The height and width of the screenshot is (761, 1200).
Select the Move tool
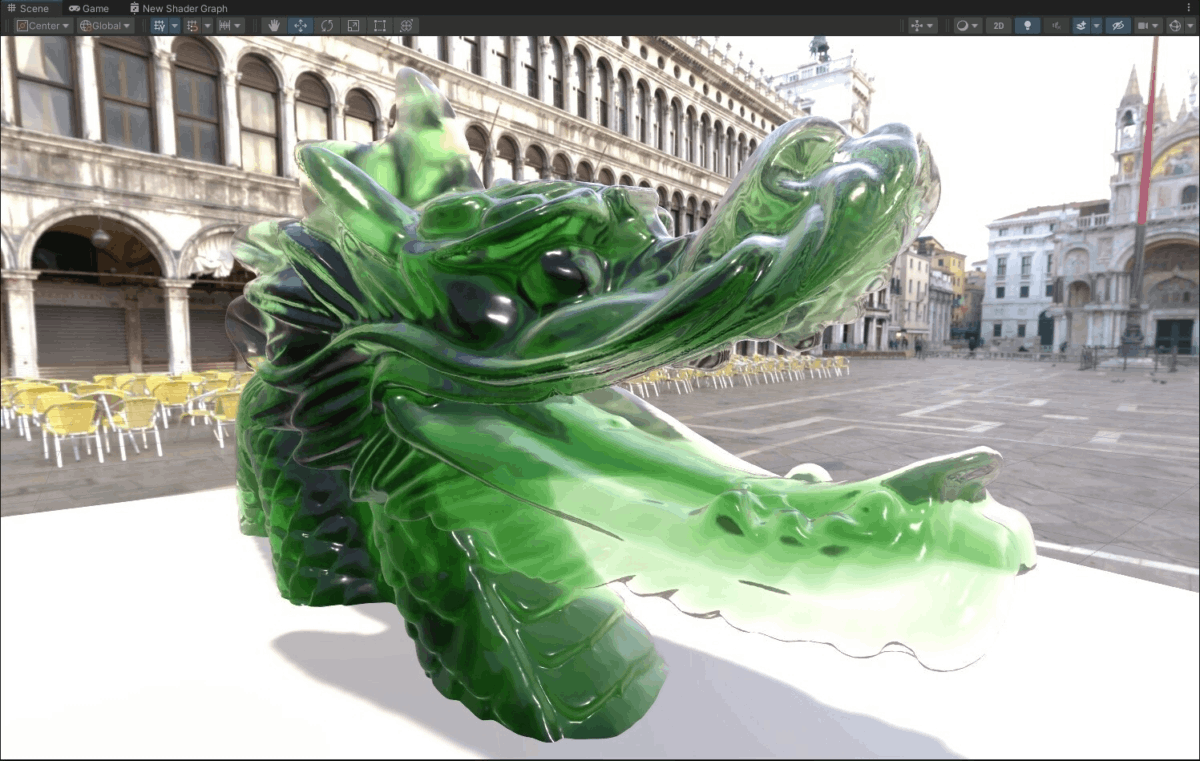[x=301, y=26]
